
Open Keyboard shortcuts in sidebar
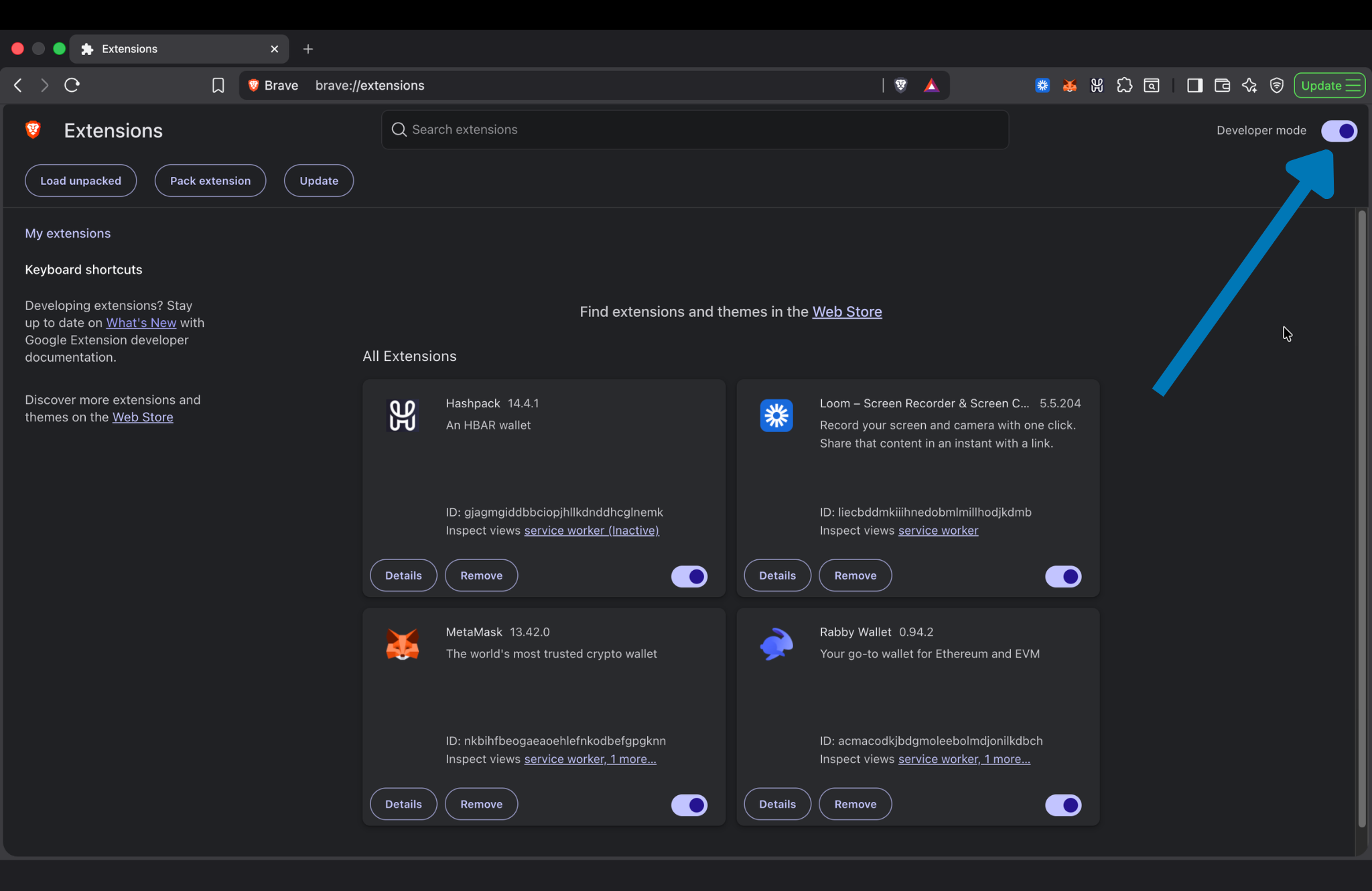[84, 269]
